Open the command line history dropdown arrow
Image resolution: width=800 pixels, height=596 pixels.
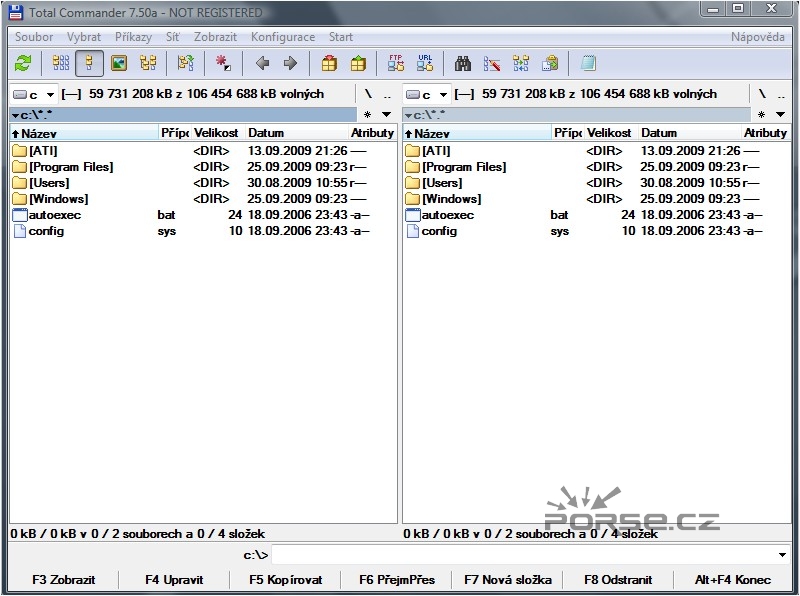[x=782, y=555]
